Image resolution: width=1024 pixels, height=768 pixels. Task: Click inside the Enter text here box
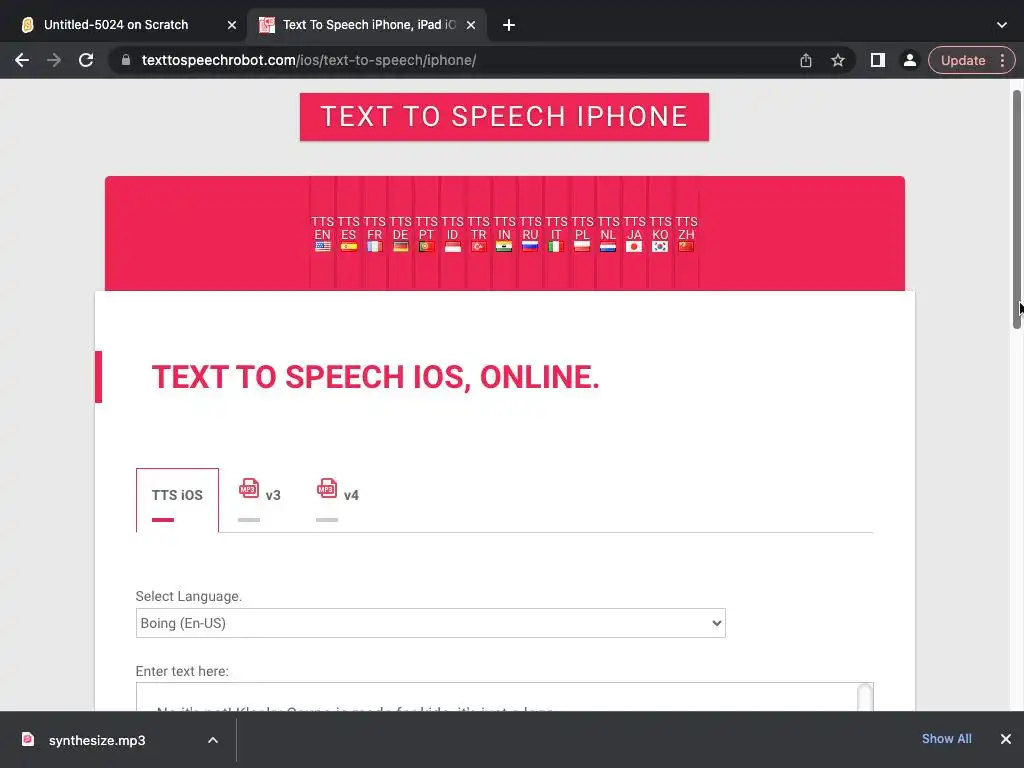tap(504, 697)
